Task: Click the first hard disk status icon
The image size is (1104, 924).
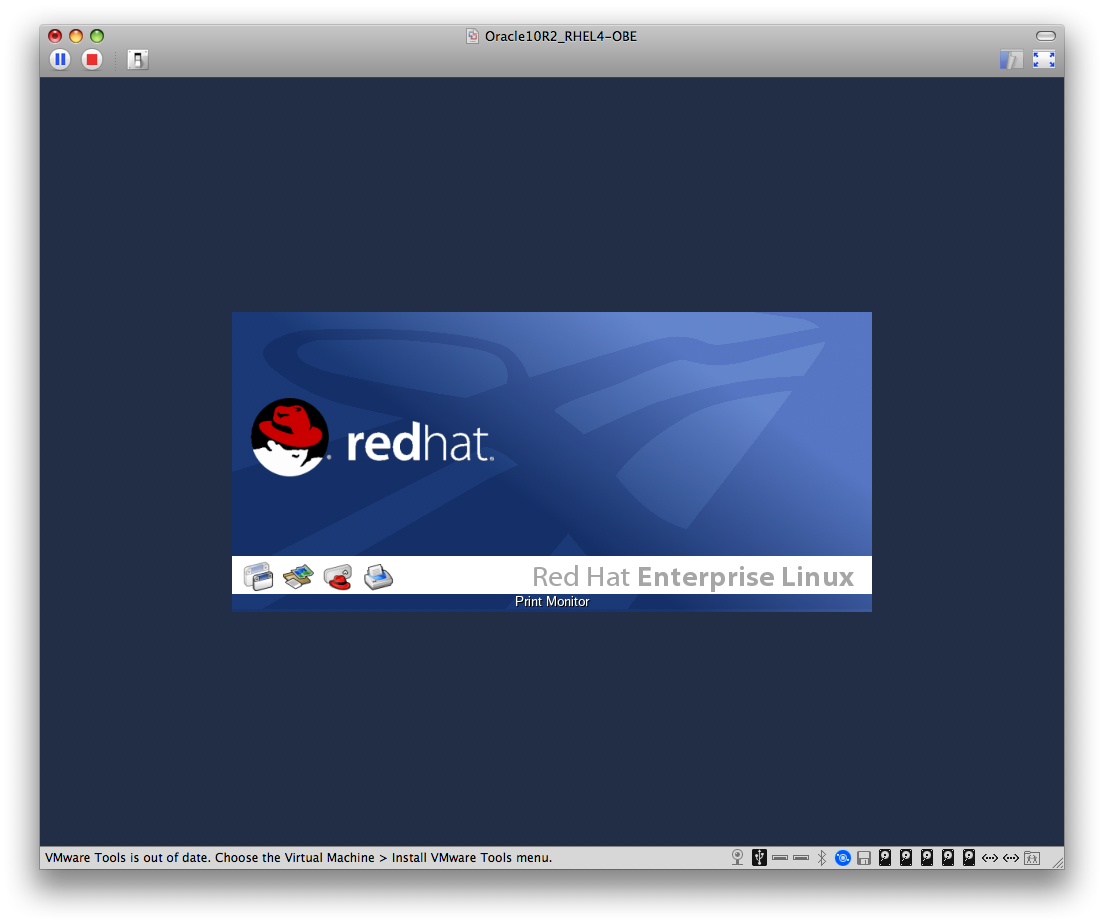Action: click(885, 857)
